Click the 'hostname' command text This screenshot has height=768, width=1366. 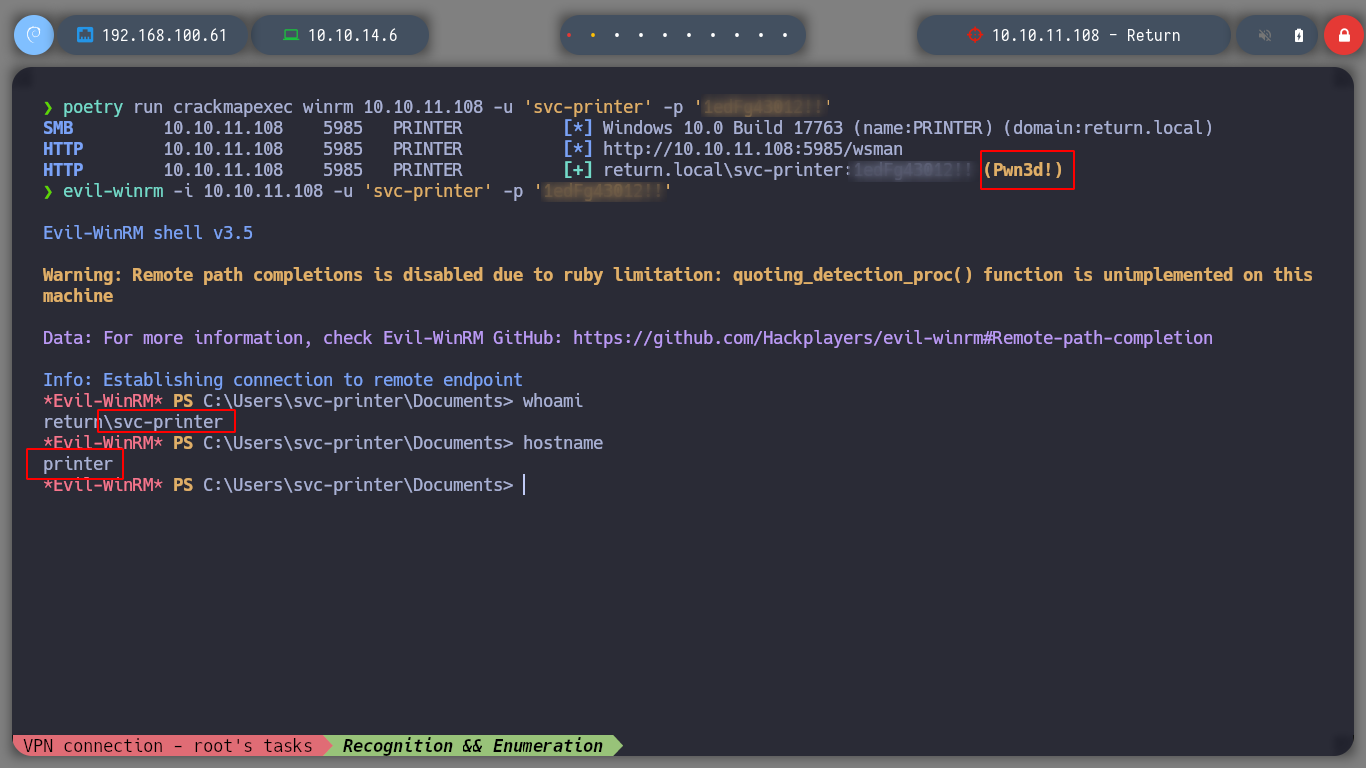(x=563, y=443)
